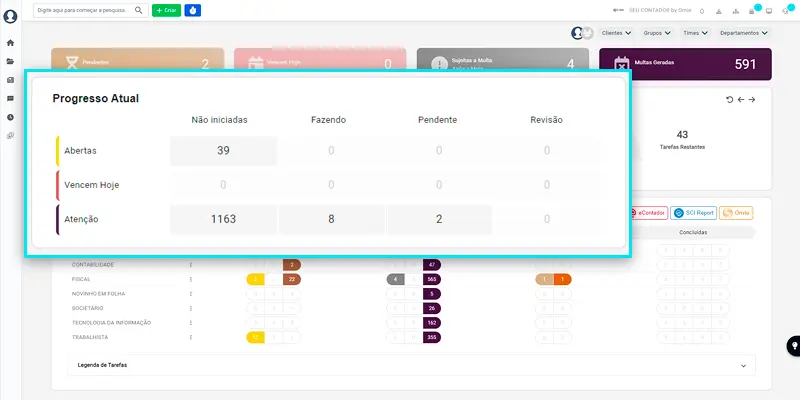The width and height of the screenshot is (800, 400).
Task: Click the blue timer button beside Criar
Action: tap(193, 10)
